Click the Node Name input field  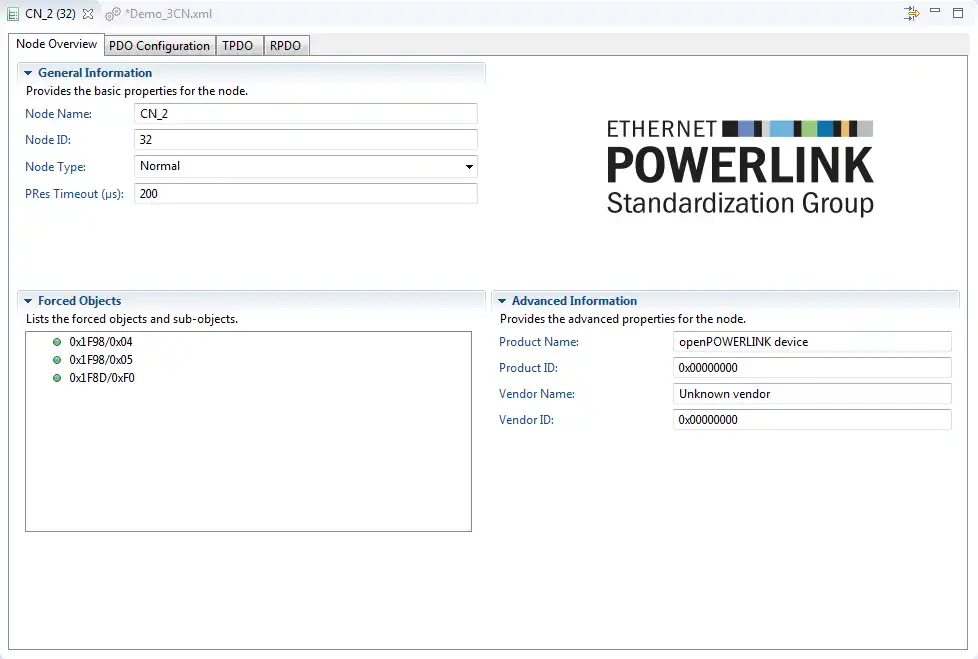[x=306, y=113]
